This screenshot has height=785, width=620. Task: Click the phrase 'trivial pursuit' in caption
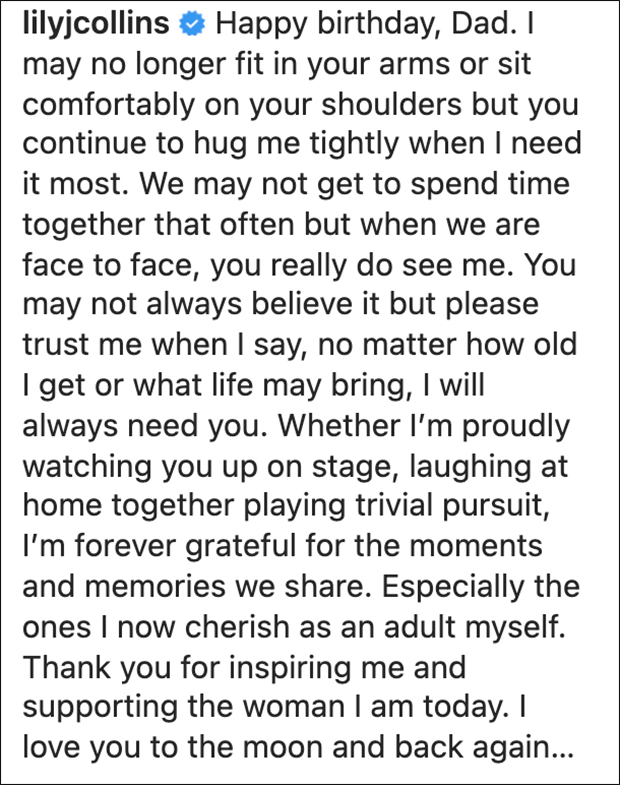(449, 507)
